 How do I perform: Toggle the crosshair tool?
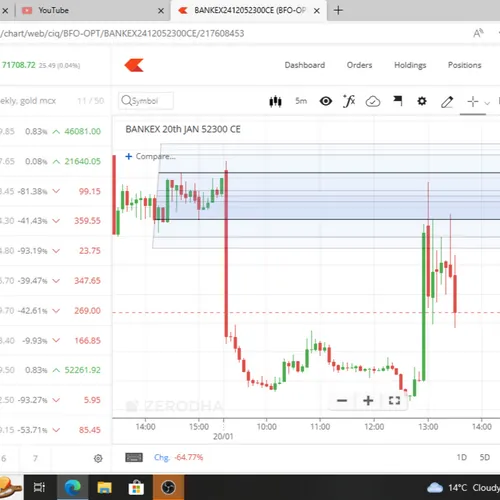tap(473, 101)
